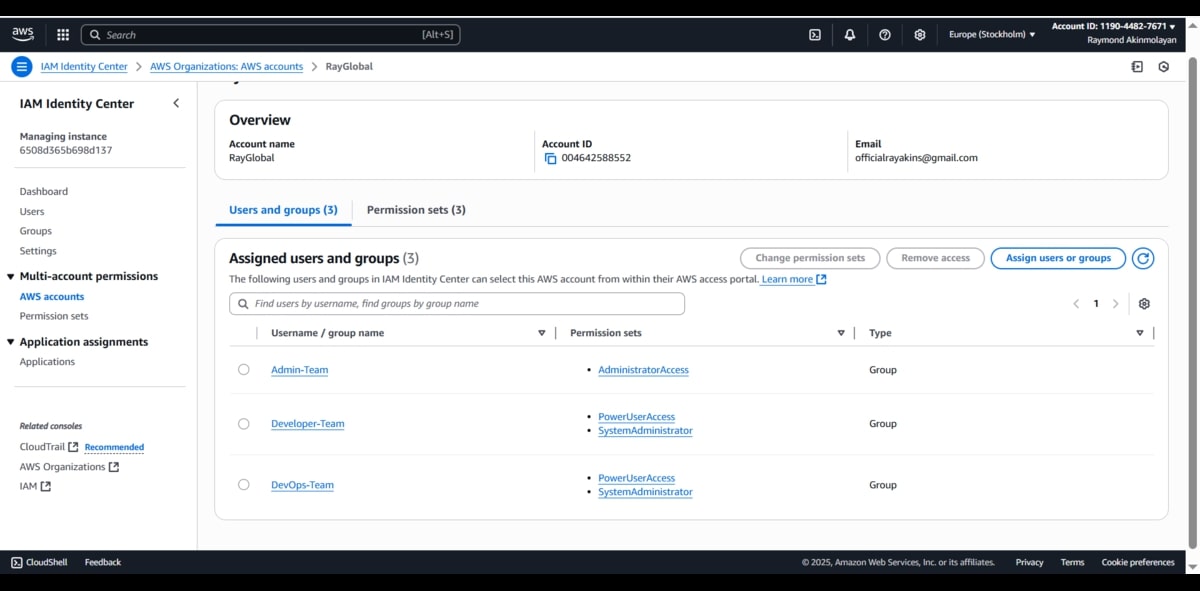Open the help question mark menu
Image resolution: width=1200 pixels, height=591 pixels.
tap(885, 34)
